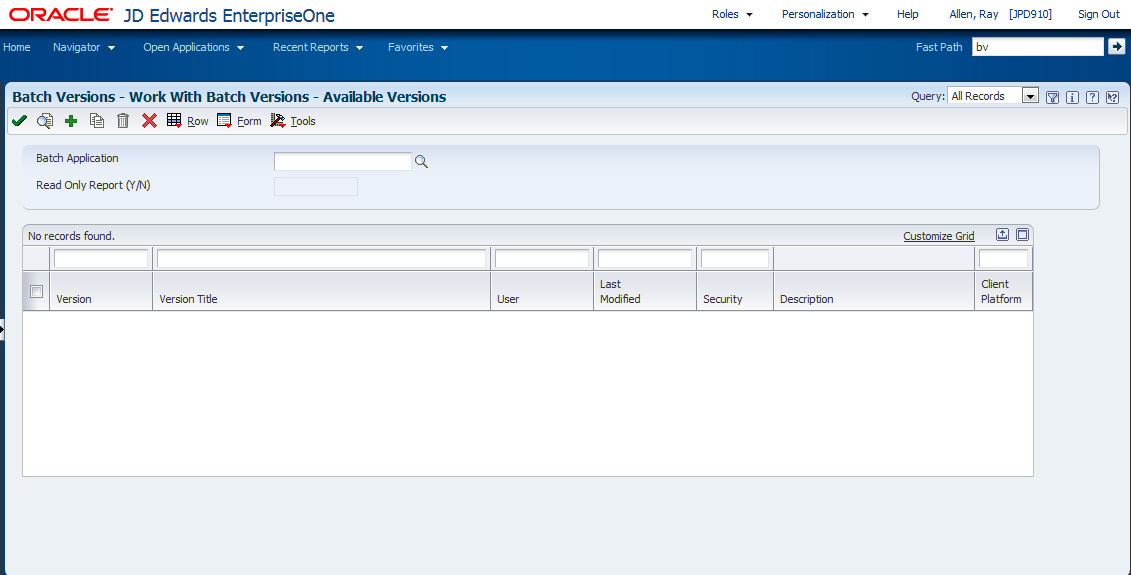Click the Sign Out link
Screen dimensions: 1131x575
pos(1099,14)
